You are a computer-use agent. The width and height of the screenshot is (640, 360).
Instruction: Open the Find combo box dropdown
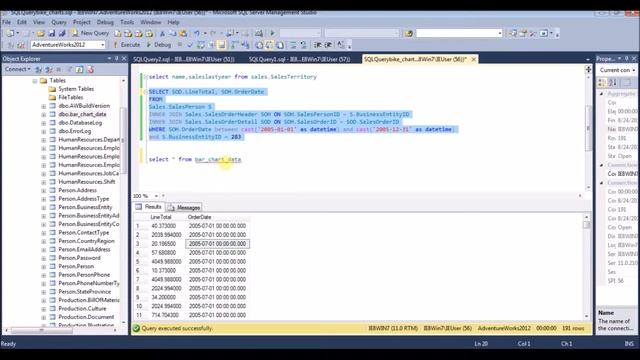coord(500,33)
